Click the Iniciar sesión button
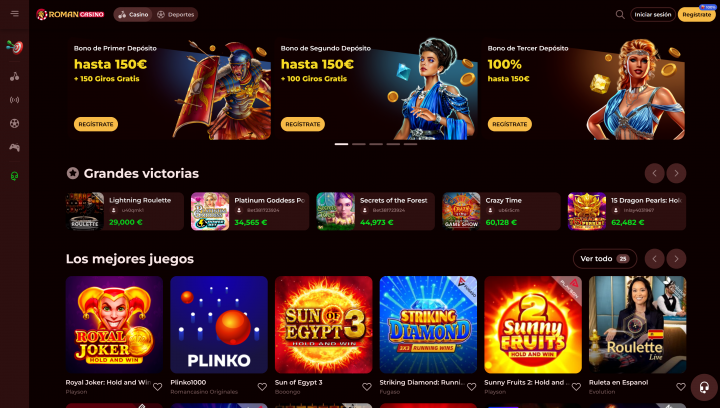This screenshot has width=720, height=408. point(652,15)
